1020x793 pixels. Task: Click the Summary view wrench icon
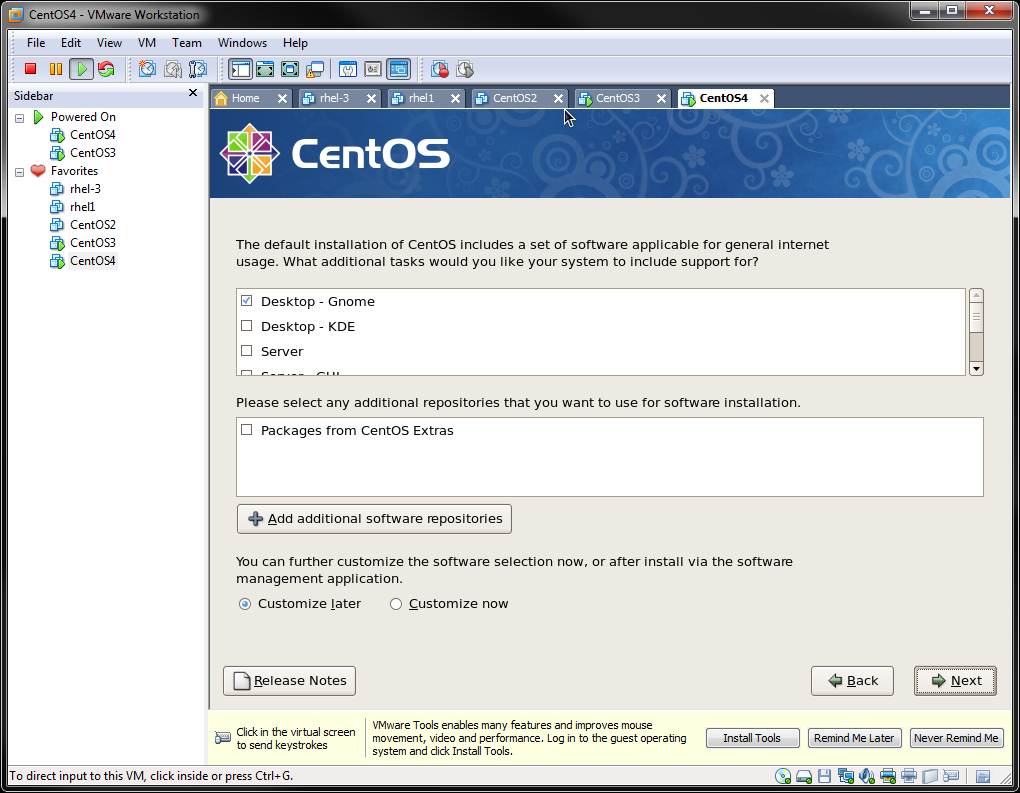click(x=348, y=69)
